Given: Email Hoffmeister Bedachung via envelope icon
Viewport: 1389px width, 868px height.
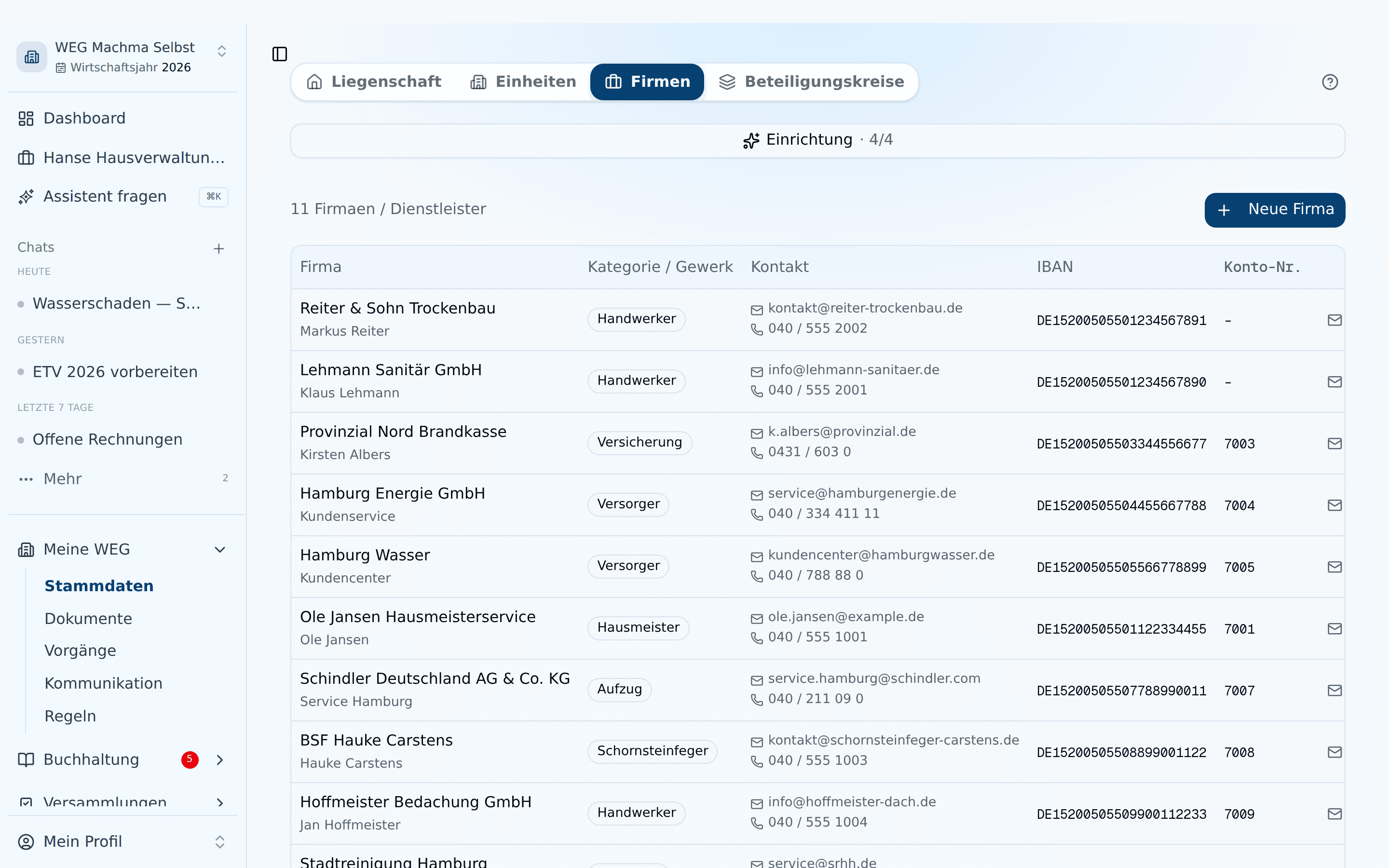Looking at the screenshot, I should pyautogui.click(x=1335, y=814).
